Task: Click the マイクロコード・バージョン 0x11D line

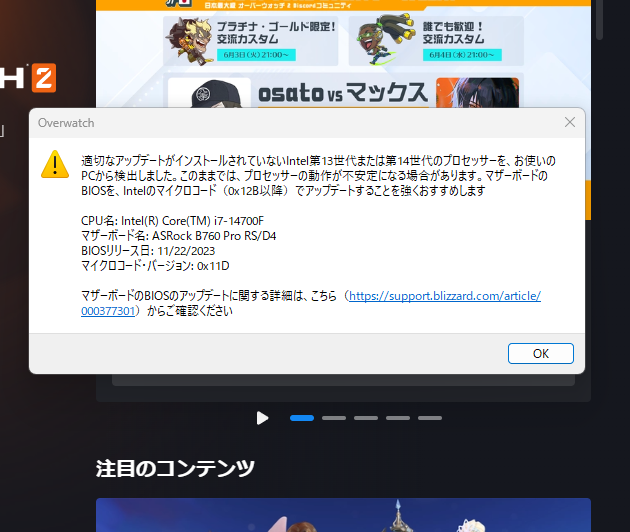Action: click(x=155, y=266)
